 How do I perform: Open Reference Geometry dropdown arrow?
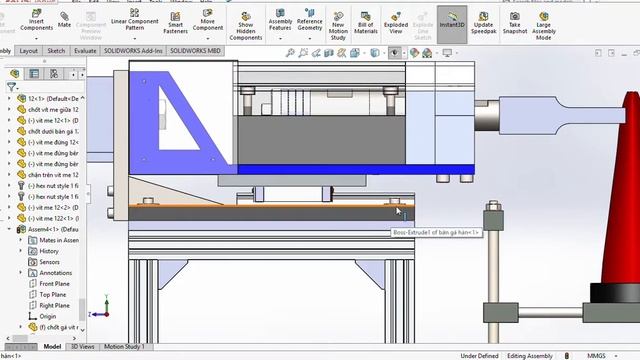point(309,39)
